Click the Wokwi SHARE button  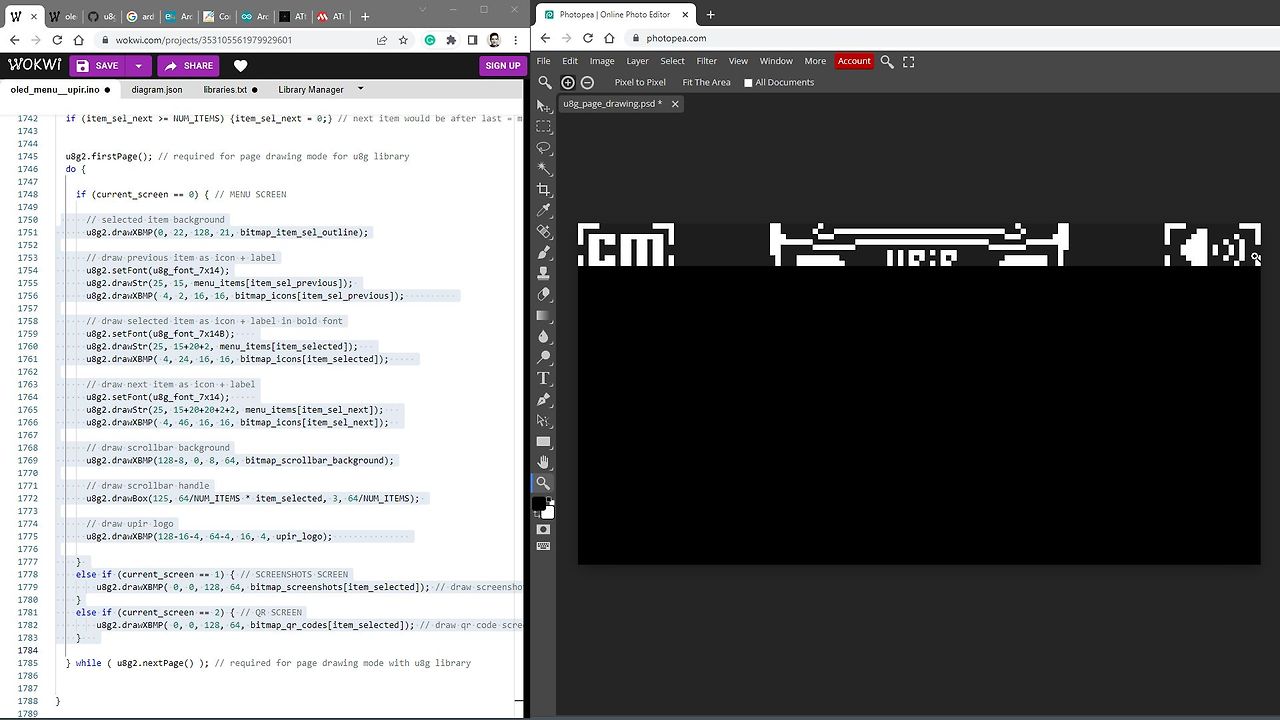[189, 66]
